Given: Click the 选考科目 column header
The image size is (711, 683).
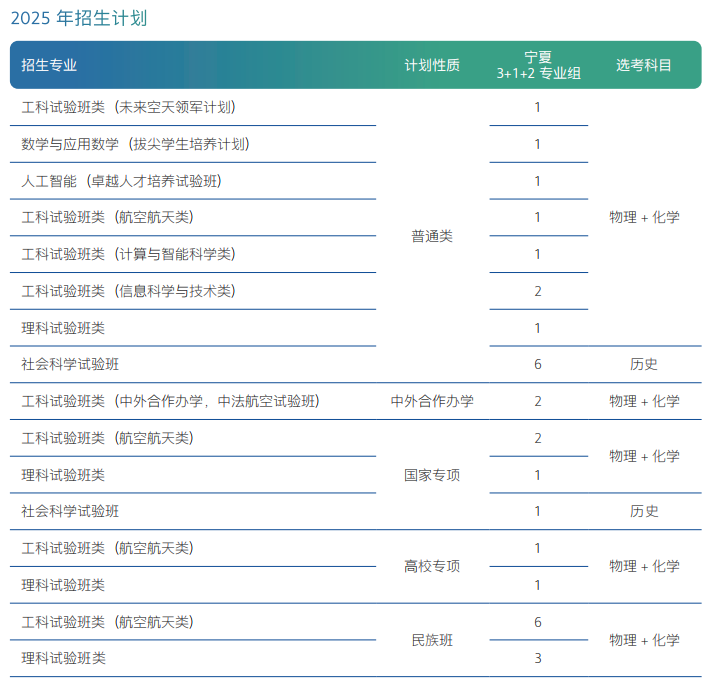Looking at the screenshot, I should pos(643,65).
